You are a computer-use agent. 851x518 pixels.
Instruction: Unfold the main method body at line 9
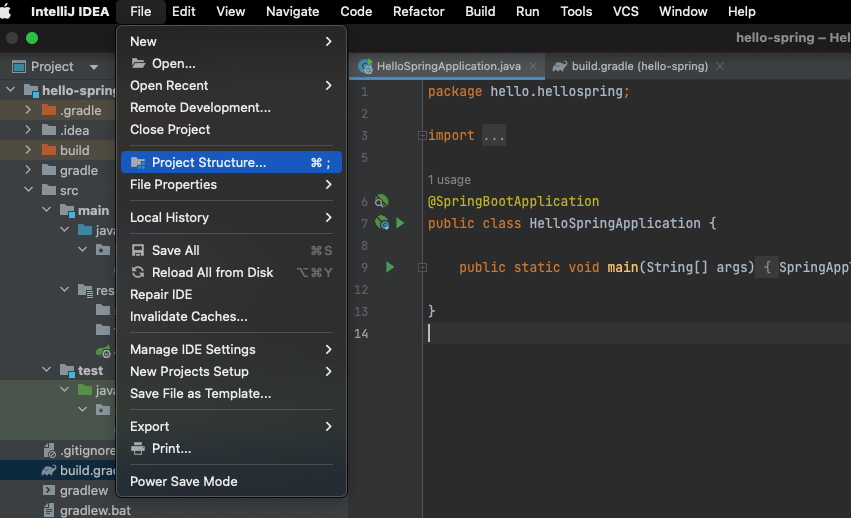[x=422, y=268]
